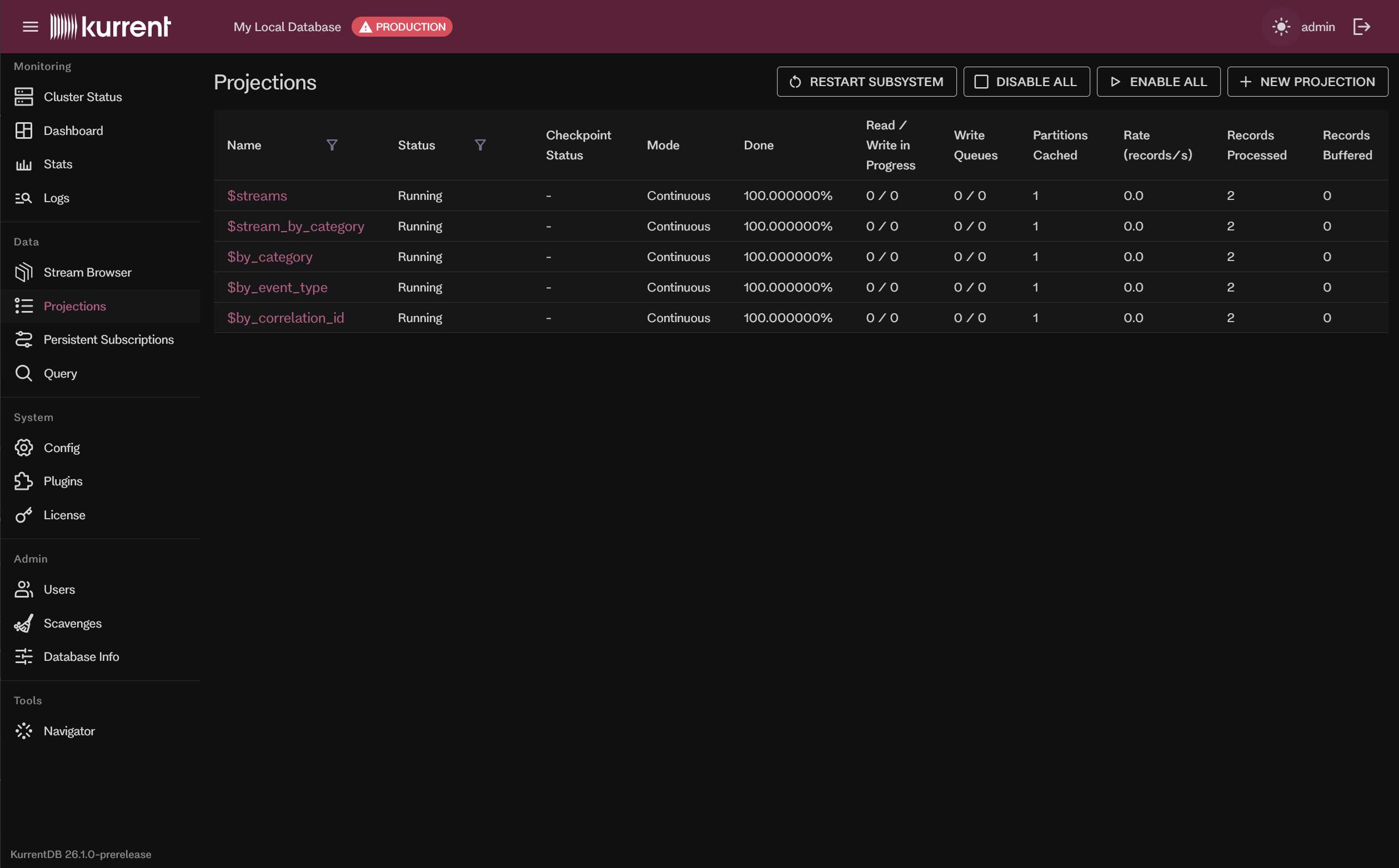Open the $by_category projection

coord(270,257)
